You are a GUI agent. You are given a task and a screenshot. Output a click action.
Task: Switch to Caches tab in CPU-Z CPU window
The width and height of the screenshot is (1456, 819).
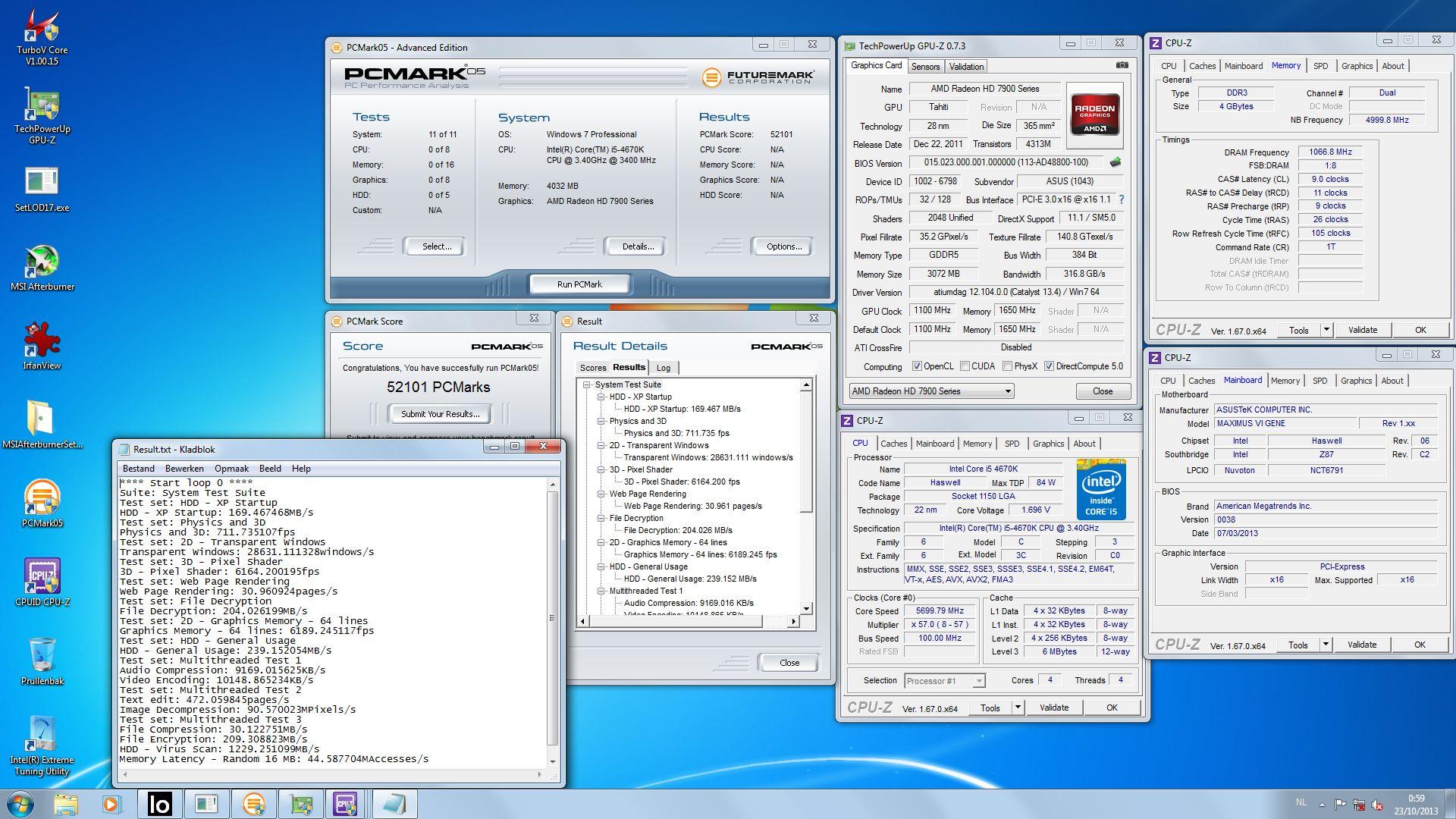(893, 444)
